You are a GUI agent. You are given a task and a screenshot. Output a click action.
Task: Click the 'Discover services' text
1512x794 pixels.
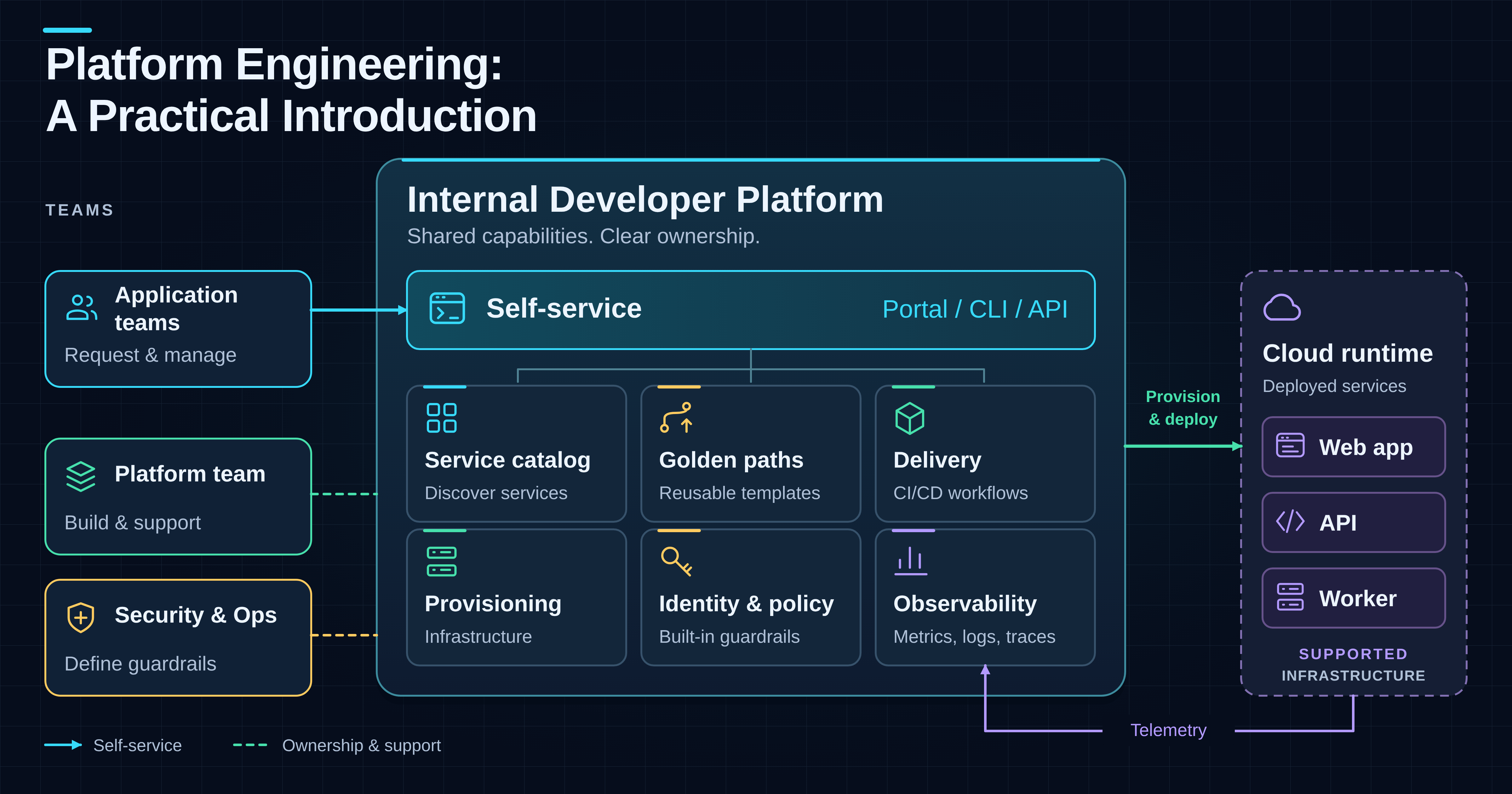(496, 493)
